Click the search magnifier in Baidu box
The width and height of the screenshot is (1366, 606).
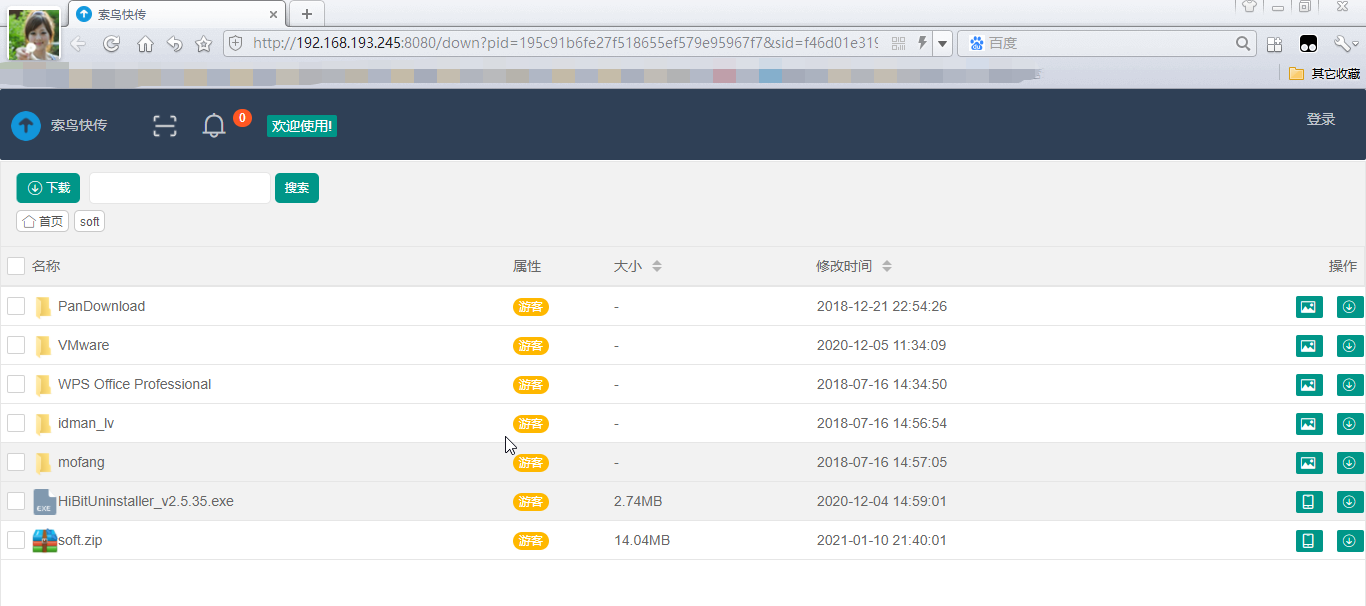pos(1243,44)
